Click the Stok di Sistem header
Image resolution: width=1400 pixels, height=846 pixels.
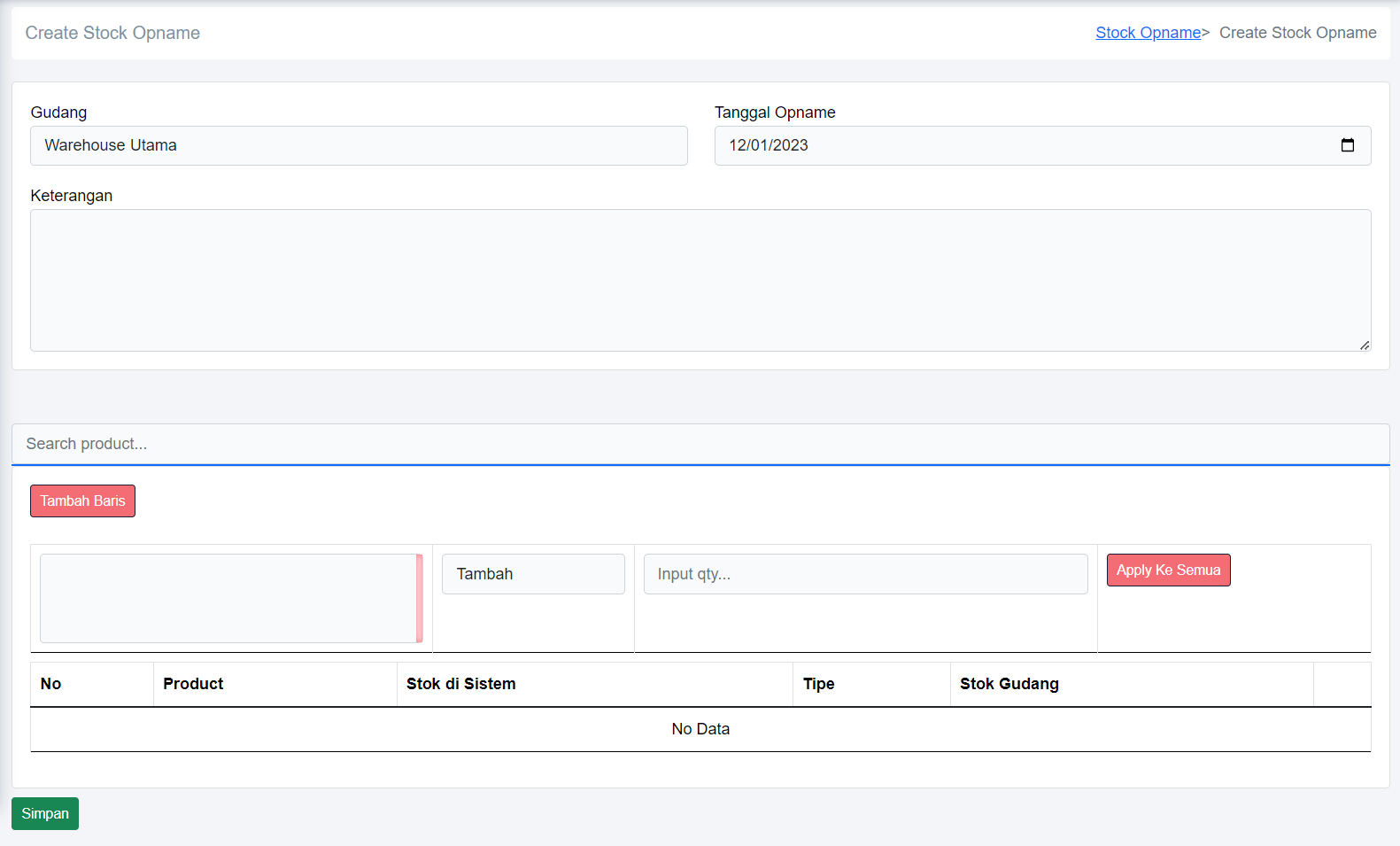click(460, 684)
